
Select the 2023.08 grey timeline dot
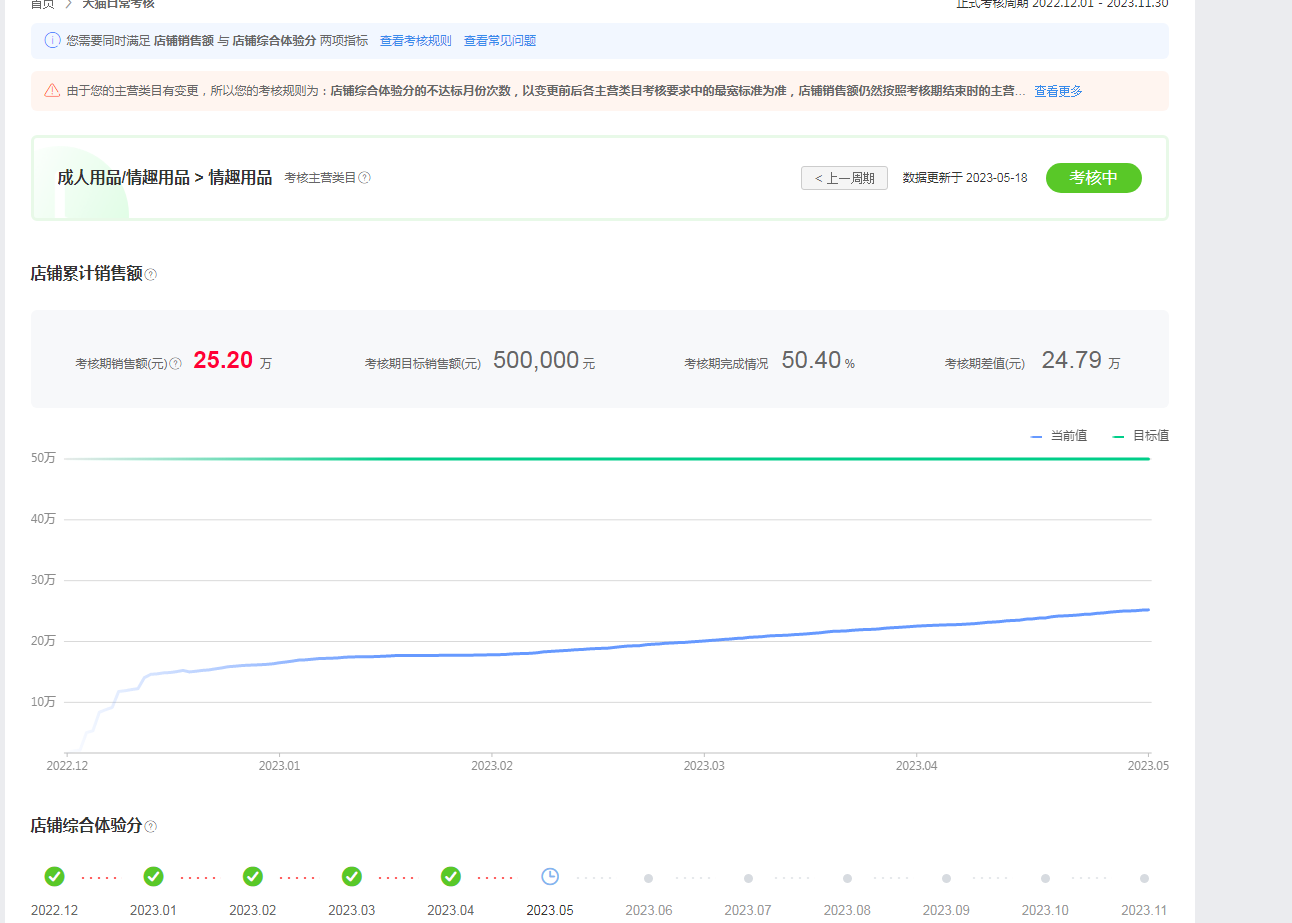pos(847,878)
